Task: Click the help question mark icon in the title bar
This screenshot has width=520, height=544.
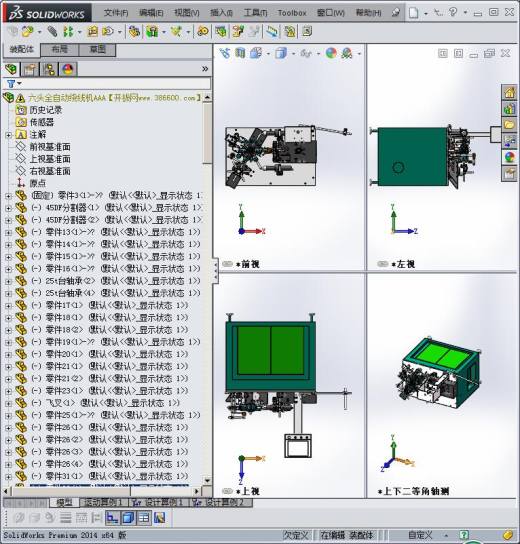Action: 453,12
